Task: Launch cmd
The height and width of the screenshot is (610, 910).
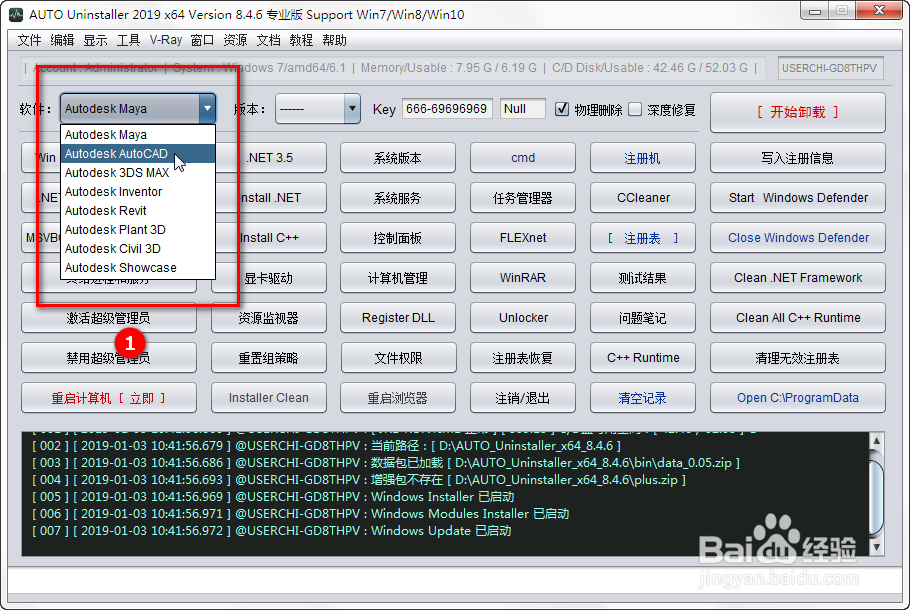Action: tap(523, 158)
